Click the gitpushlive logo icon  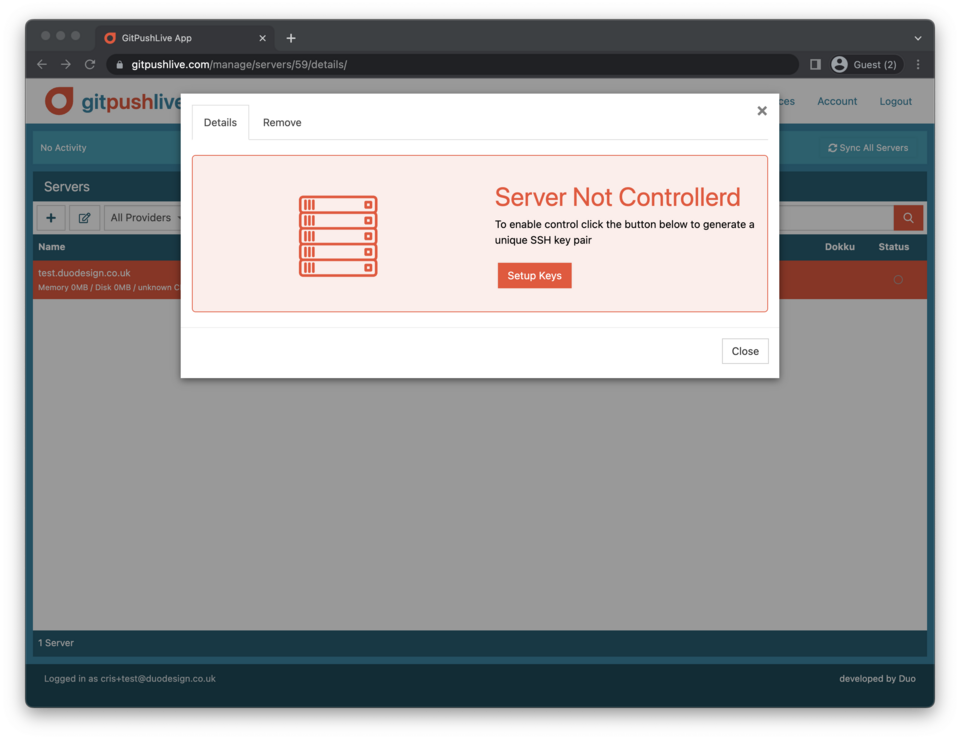59,101
